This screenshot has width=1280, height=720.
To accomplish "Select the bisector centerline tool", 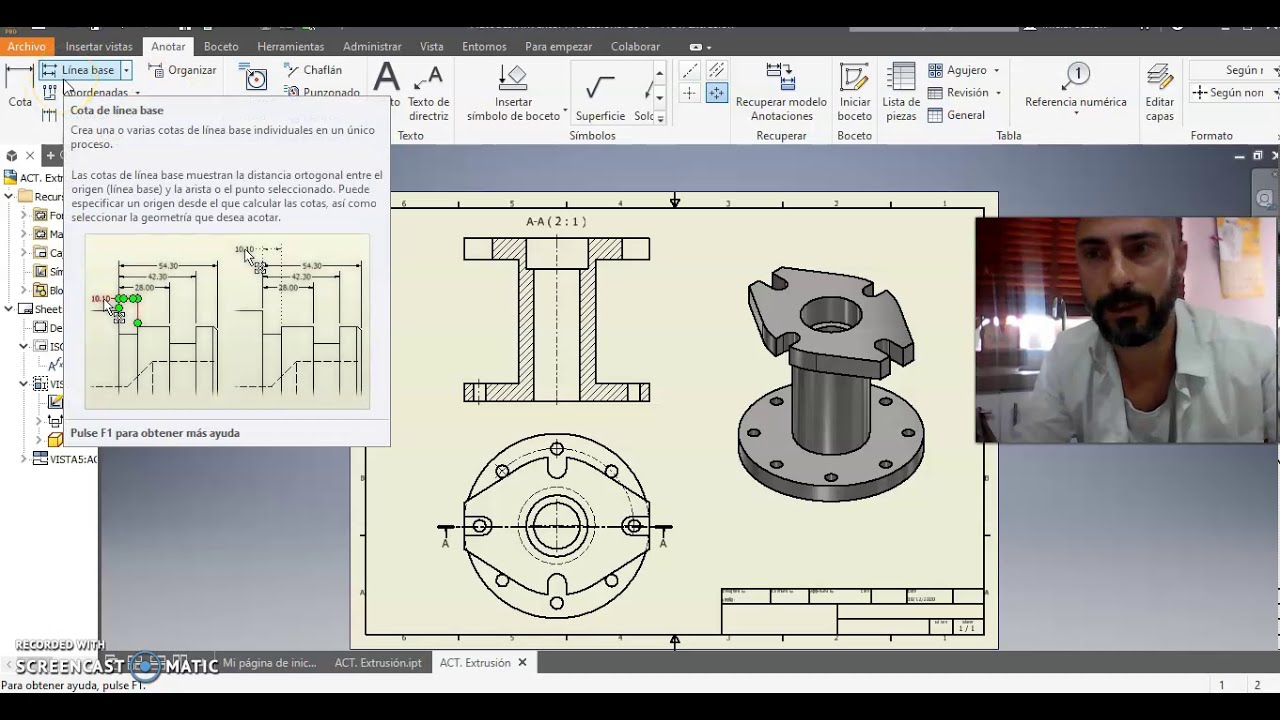I will point(716,70).
